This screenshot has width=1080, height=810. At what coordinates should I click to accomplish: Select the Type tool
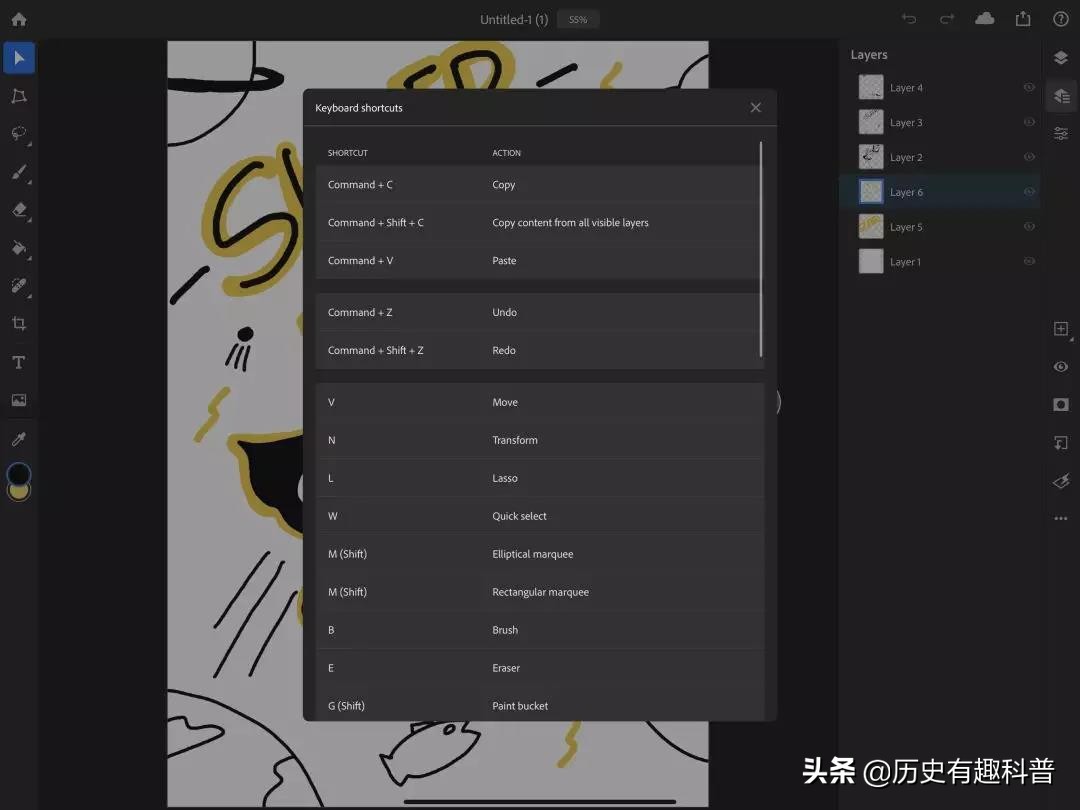(x=19, y=362)
